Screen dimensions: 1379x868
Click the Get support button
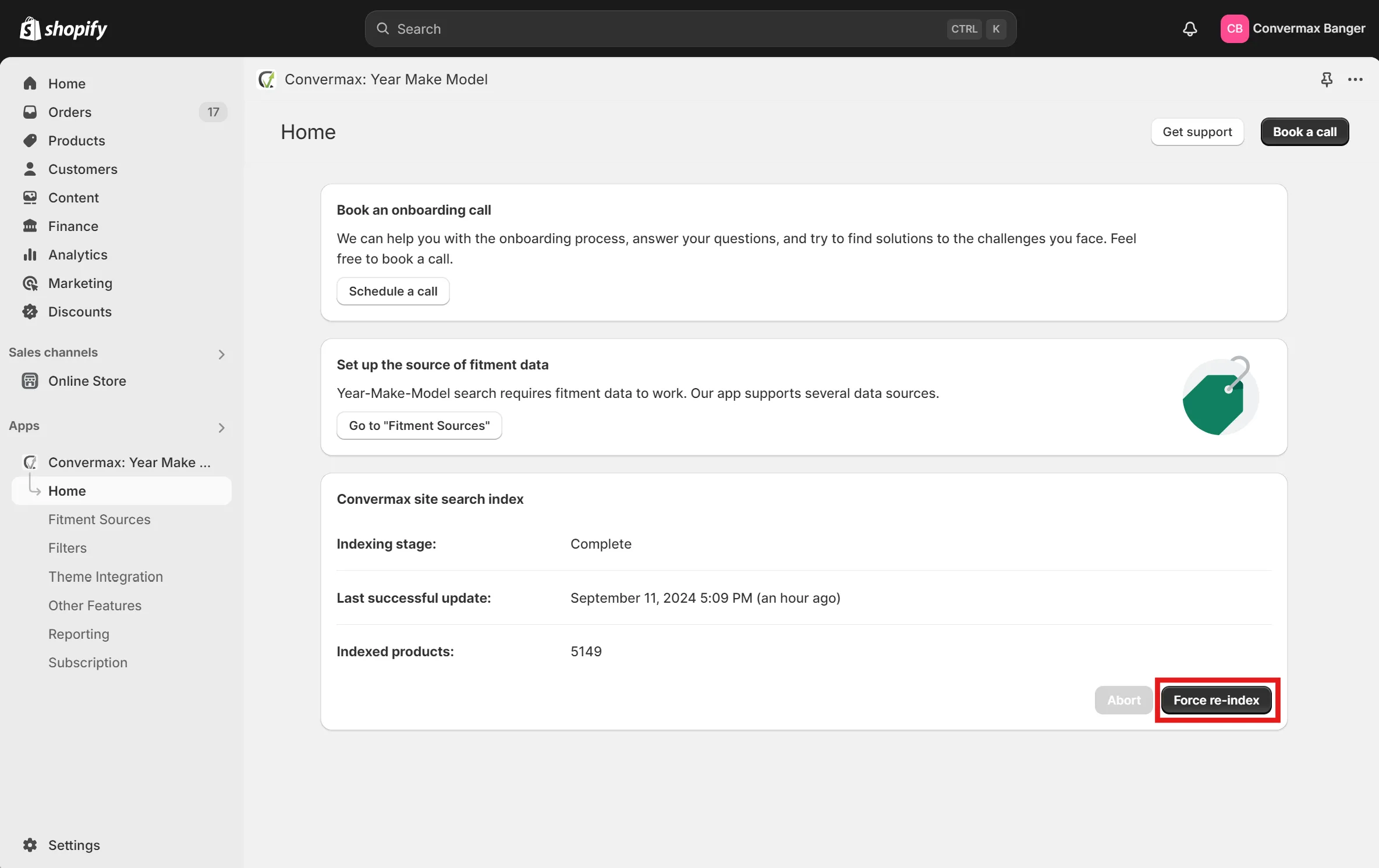(1197, 132)
